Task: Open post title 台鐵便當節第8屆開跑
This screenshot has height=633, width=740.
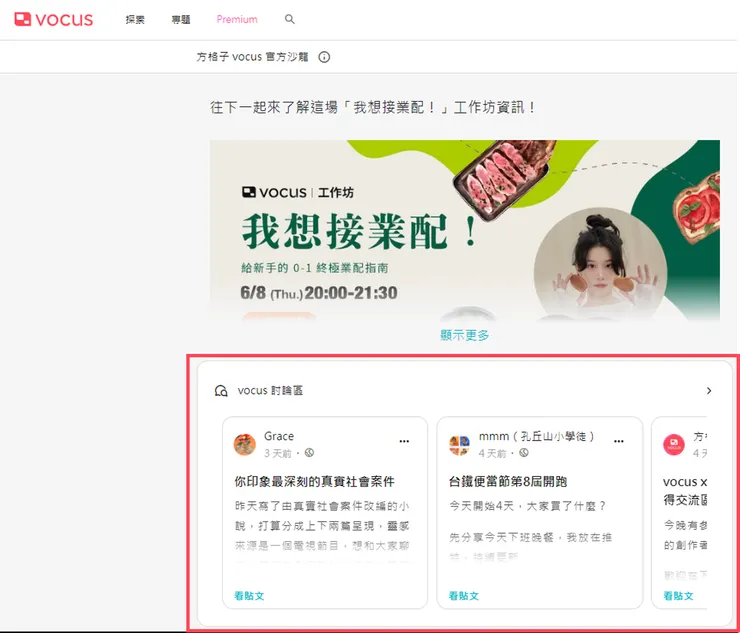Action: click(x=508, y=481)
